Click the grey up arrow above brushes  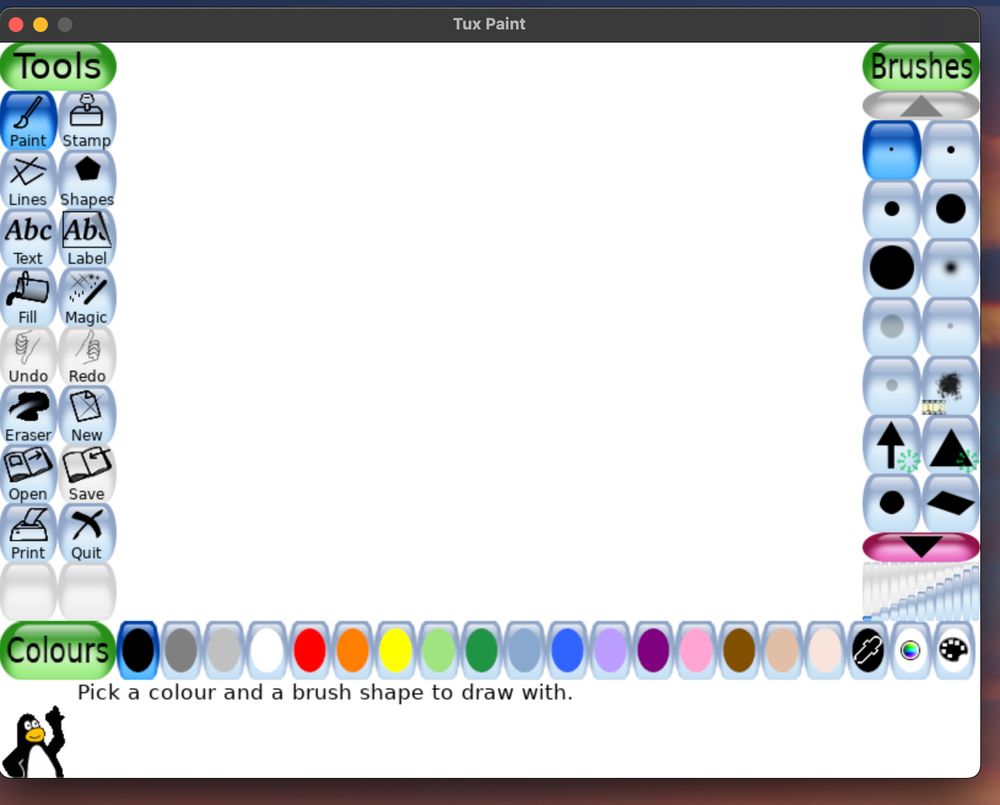921,105
